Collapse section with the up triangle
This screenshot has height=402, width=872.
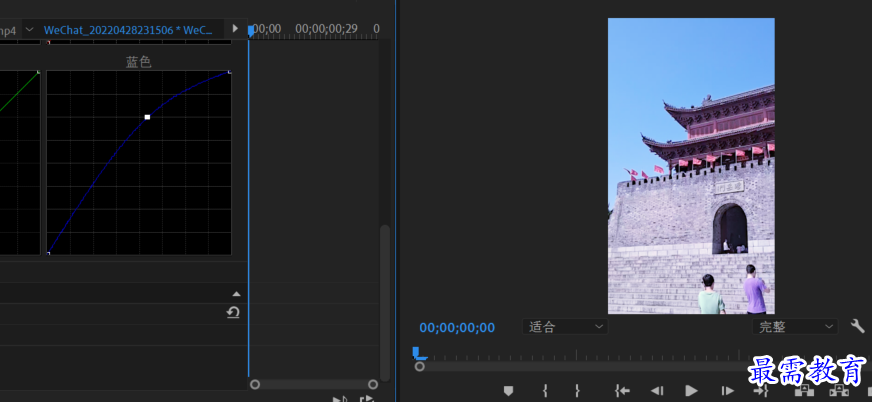236,294
